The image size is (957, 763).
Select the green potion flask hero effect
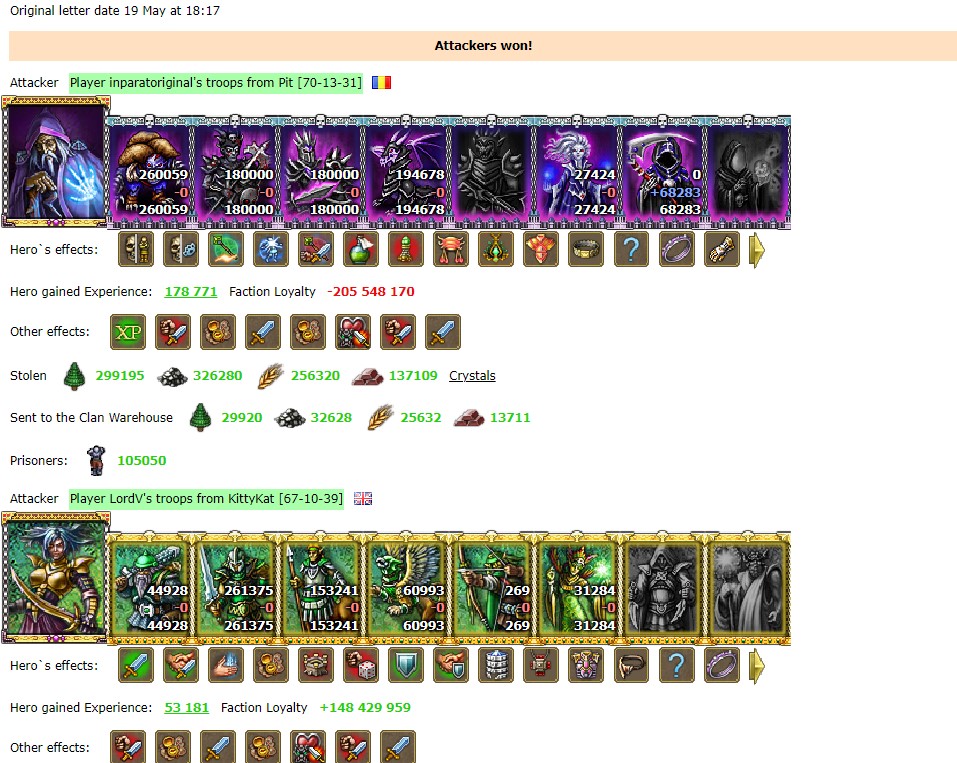click(x=361, y=249)
